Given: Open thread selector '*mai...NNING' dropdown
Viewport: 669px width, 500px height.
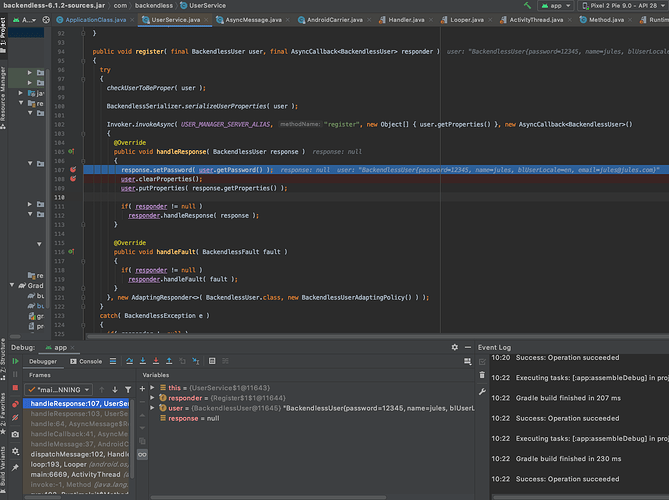Looking at the screenshot, I should (58, 390).
